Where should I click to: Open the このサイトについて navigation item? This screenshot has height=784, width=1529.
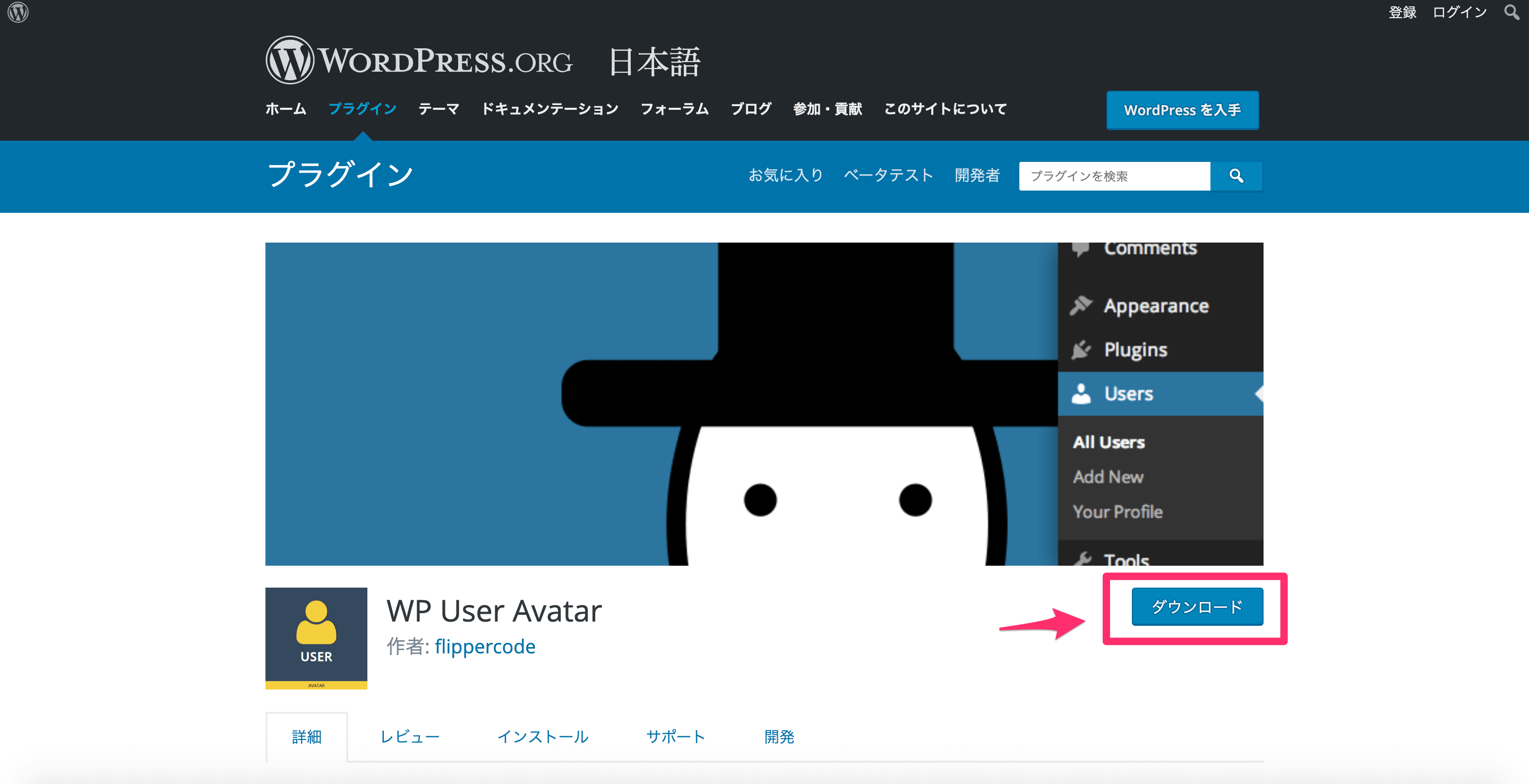946,109
